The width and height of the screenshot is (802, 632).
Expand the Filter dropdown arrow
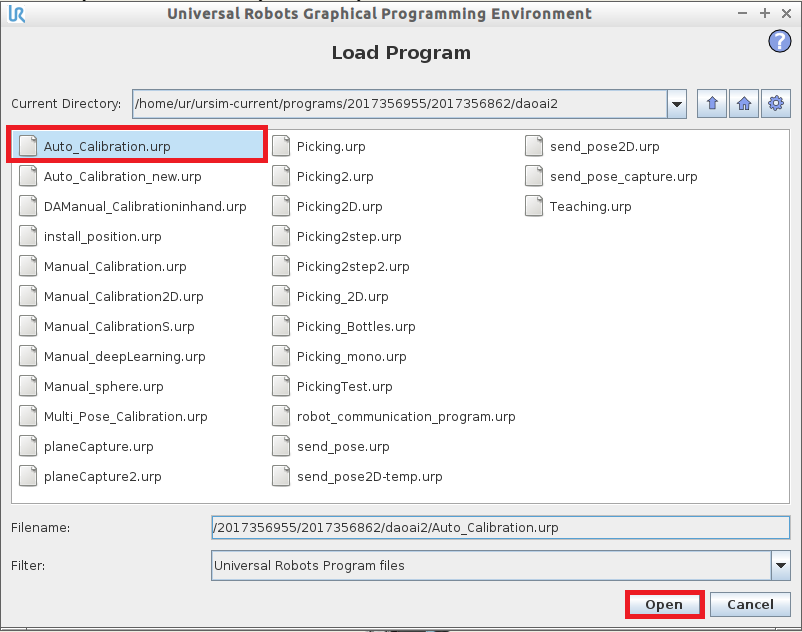pos(781,566)
